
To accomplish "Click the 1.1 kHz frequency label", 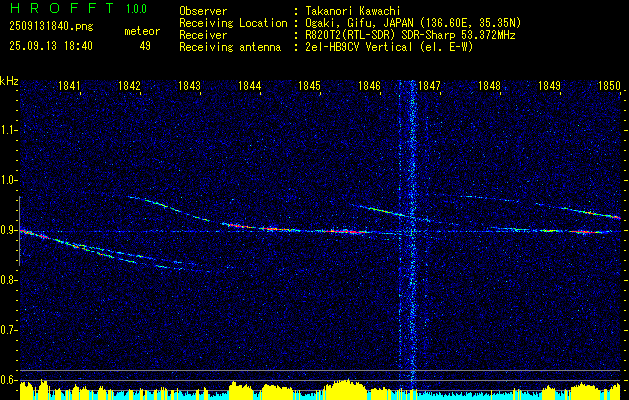I will pyautogui.click(x=8, y=130).
